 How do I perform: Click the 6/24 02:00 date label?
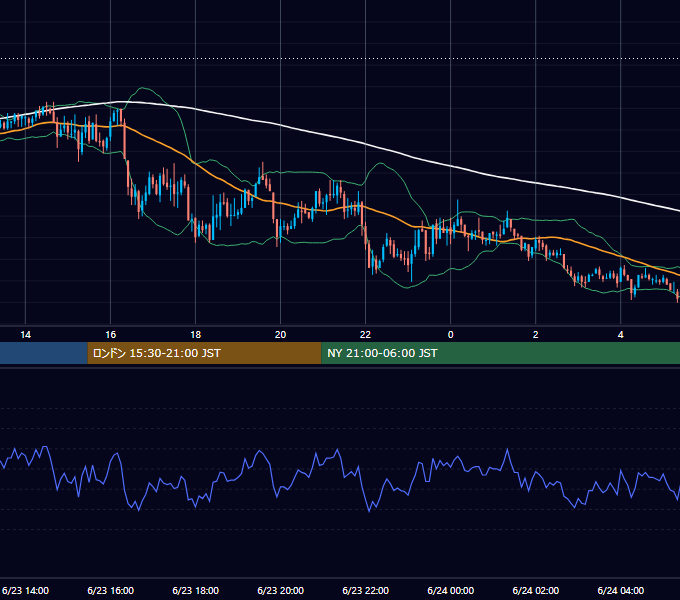(536, 590)
